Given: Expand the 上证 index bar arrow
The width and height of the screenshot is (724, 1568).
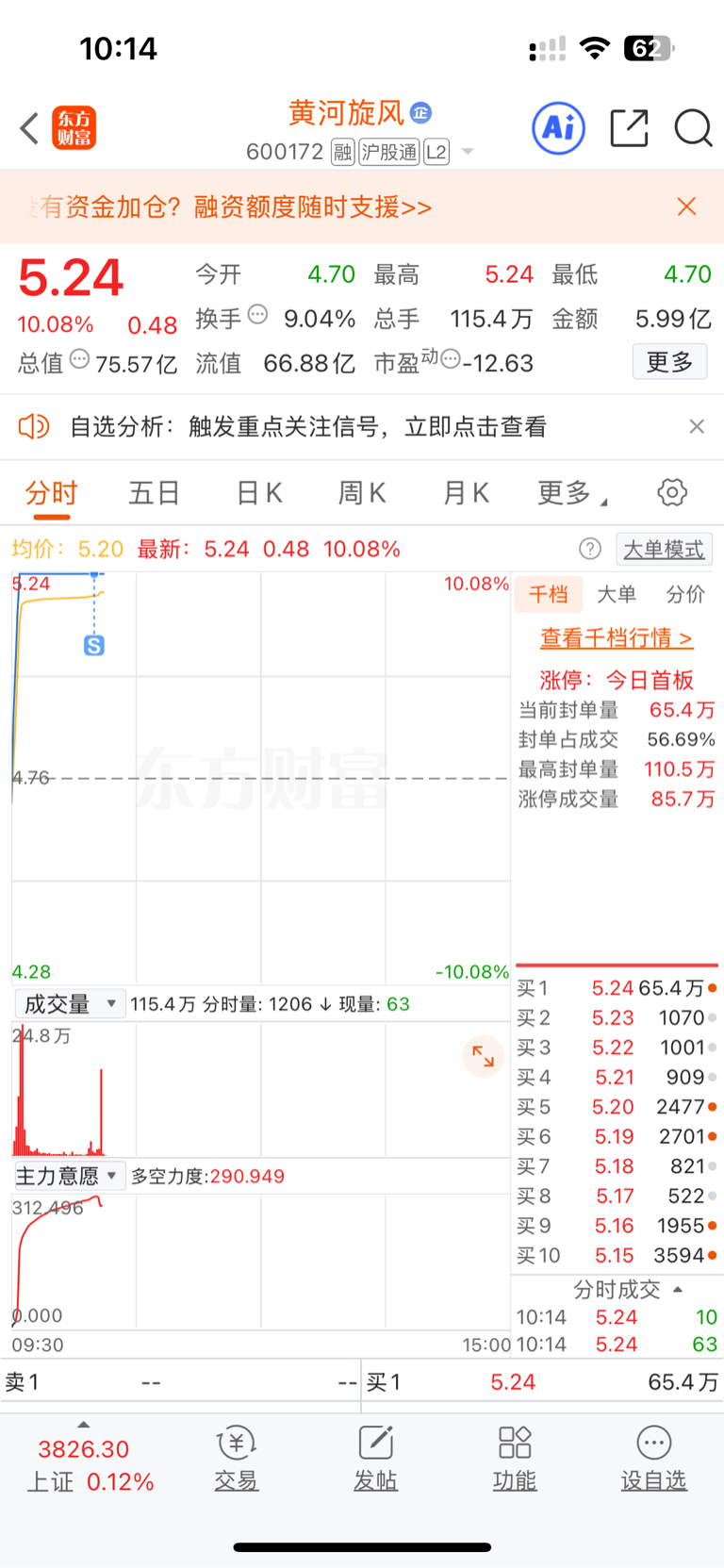Looking at the screenshot, I should [84, 1425].
